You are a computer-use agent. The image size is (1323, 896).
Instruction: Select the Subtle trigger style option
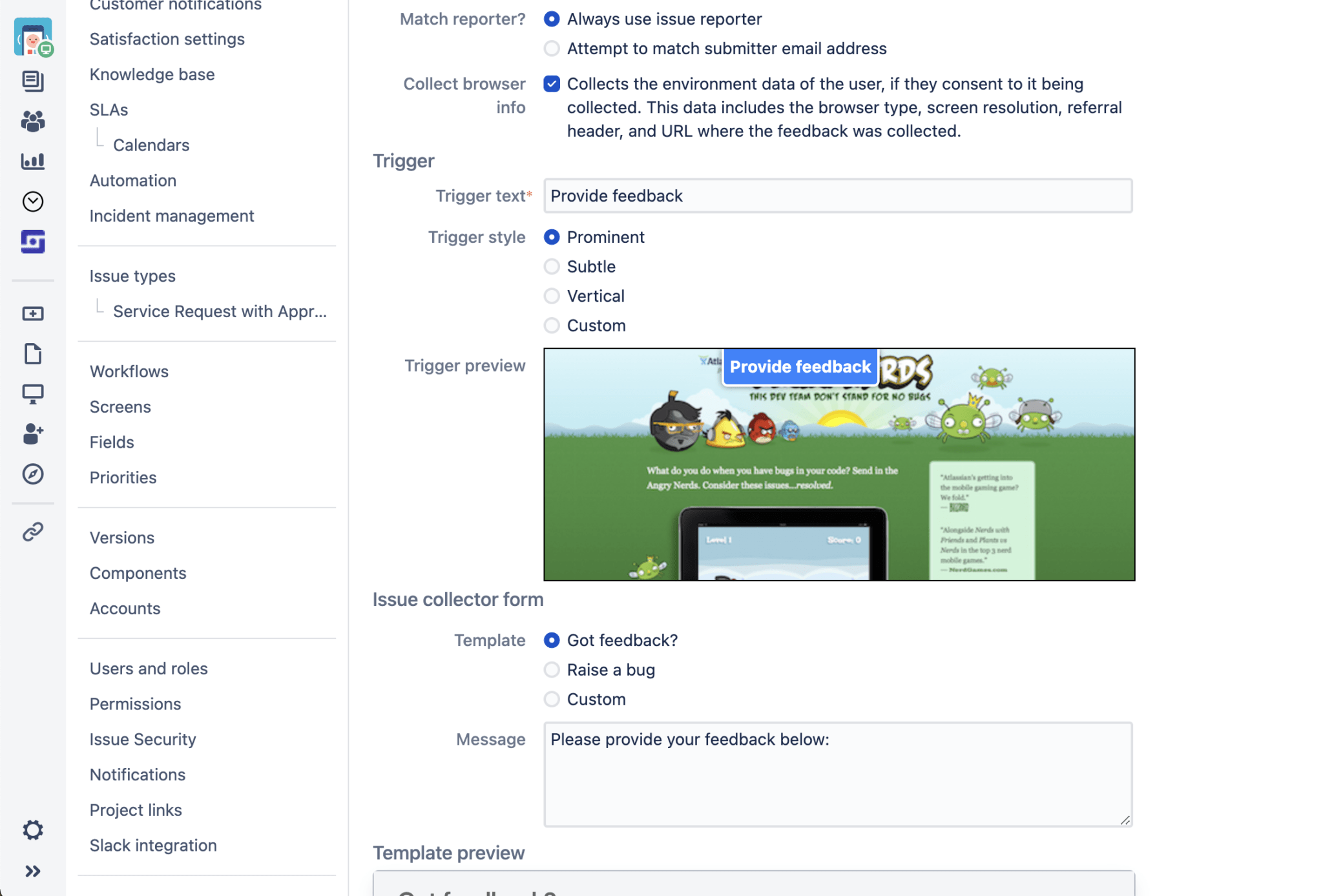click(552, 266)
